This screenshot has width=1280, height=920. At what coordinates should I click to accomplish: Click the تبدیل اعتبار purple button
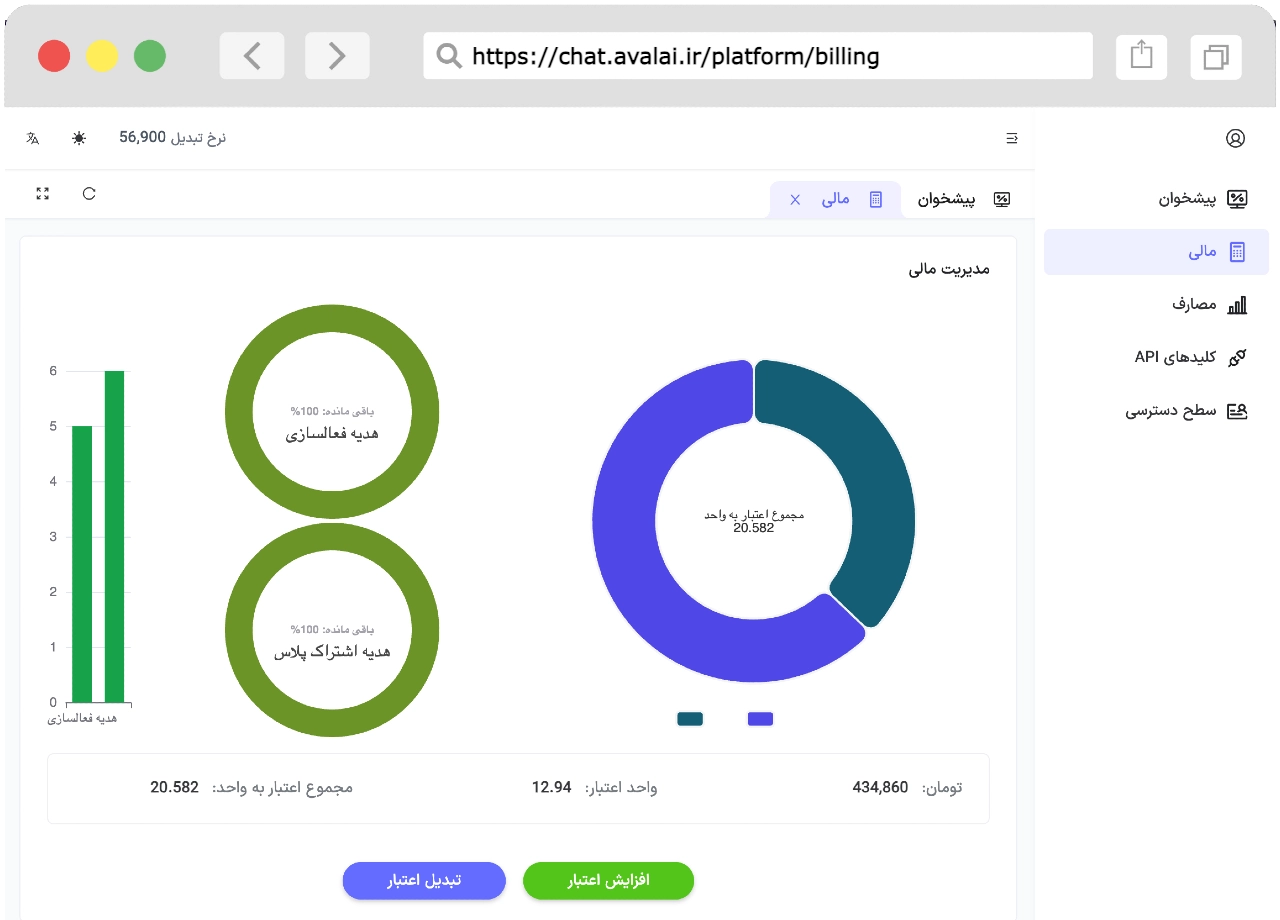point(424,881)
